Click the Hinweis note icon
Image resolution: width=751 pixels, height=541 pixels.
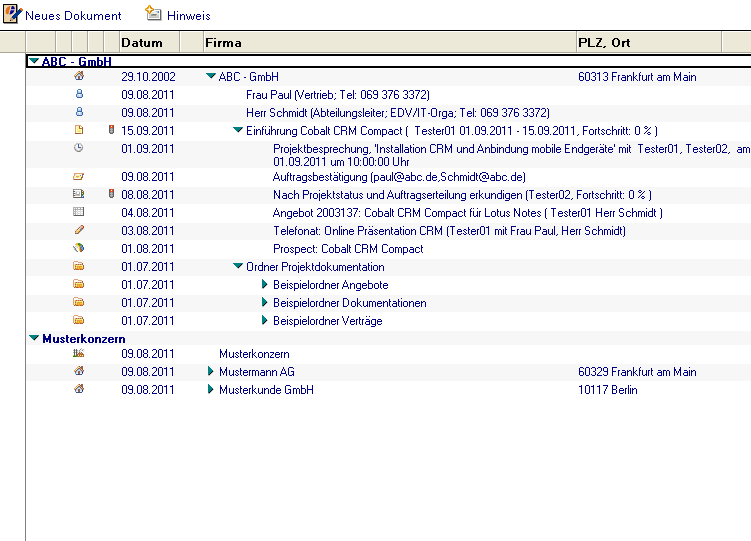tap(153, 14)
